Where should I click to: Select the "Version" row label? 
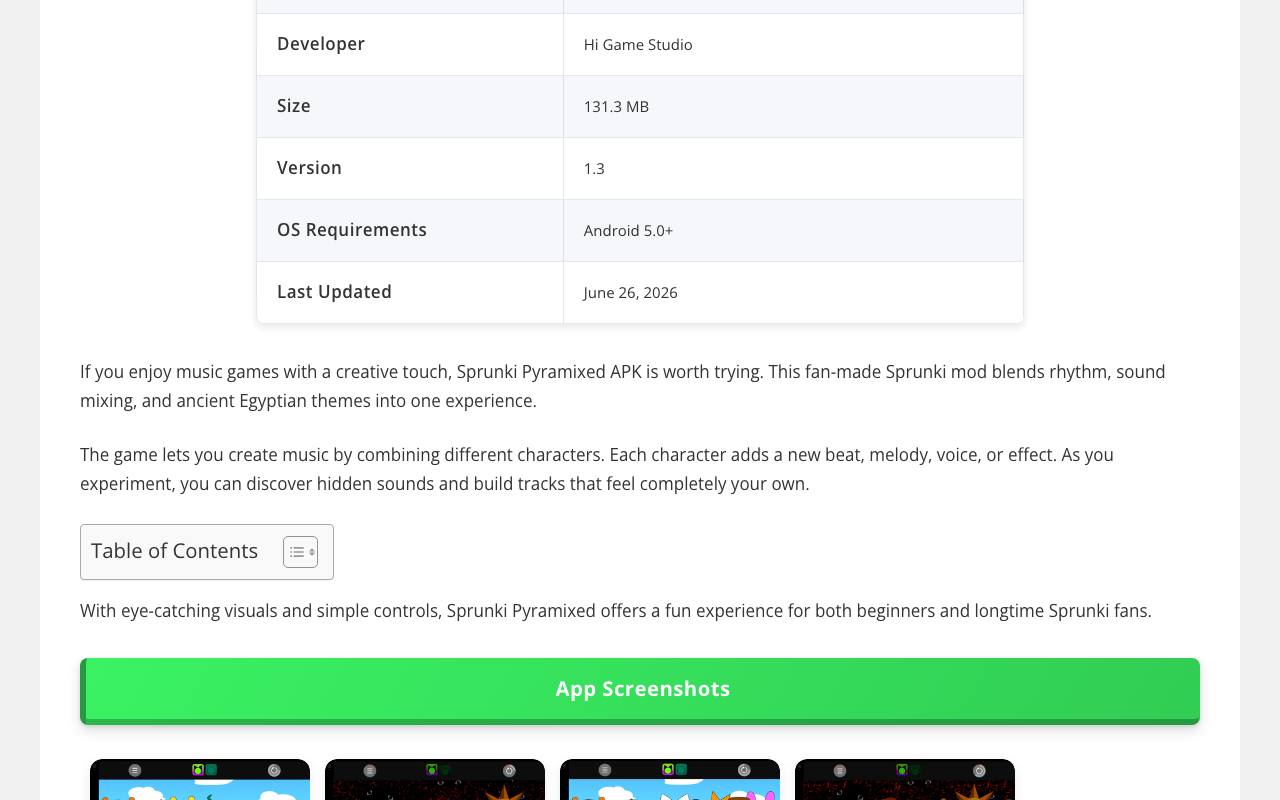click(309, 168)
